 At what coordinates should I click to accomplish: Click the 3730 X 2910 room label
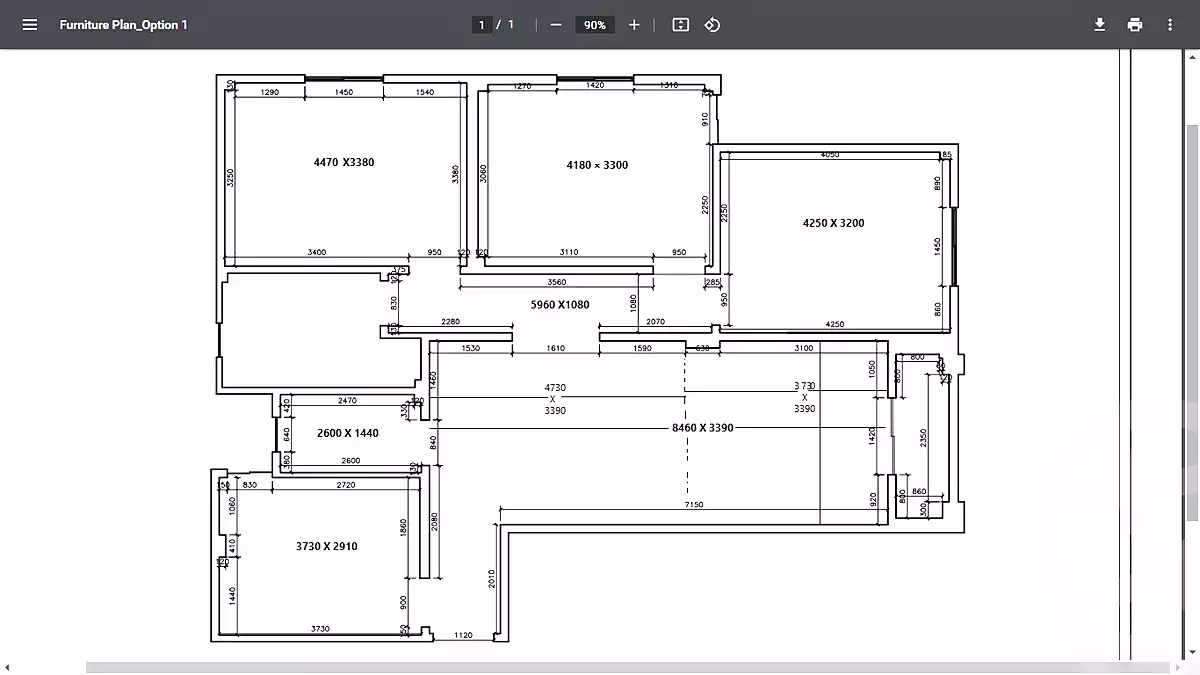326,547
